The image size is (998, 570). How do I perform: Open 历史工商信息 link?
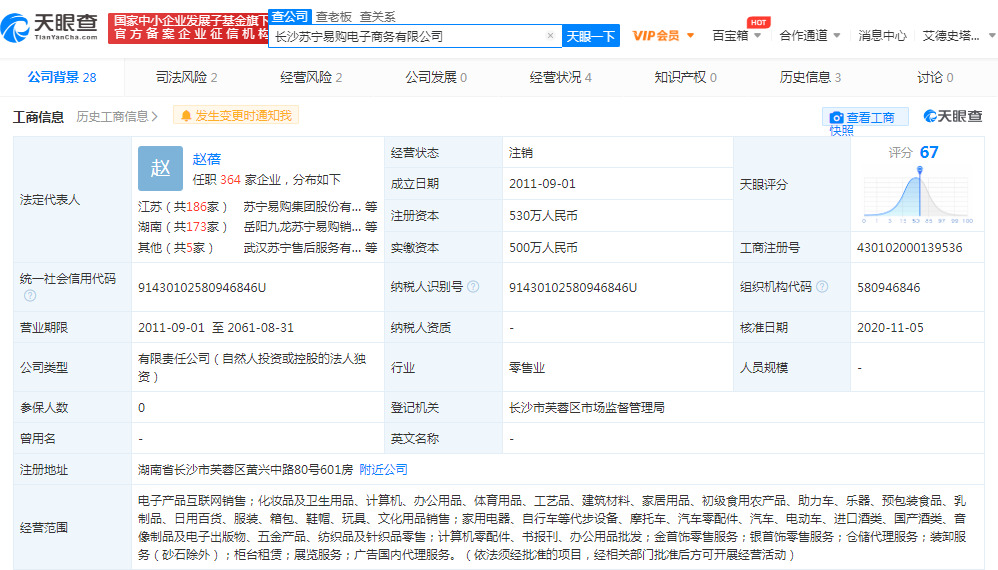point(117,116)
